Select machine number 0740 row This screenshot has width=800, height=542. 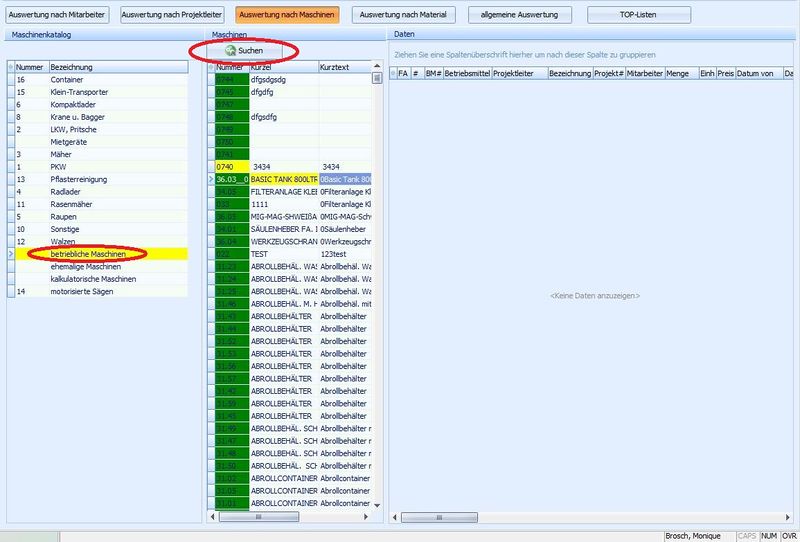point(290,167)
